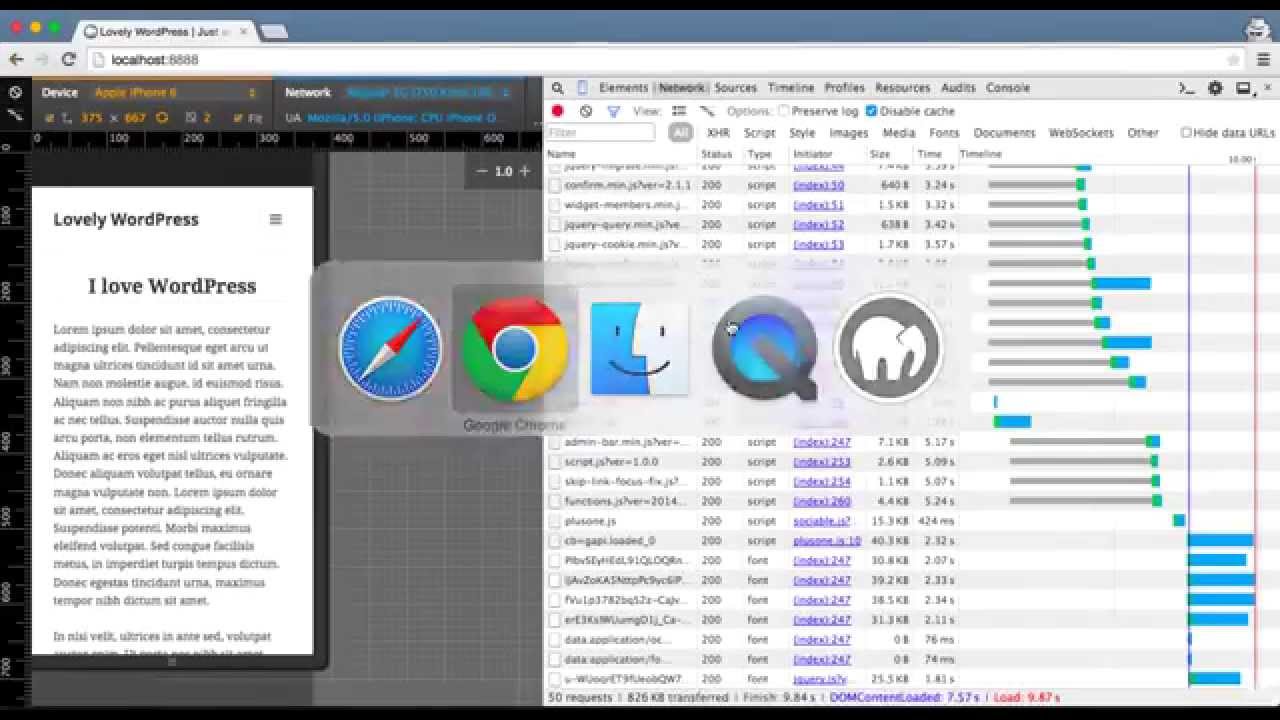
Task: Show the console drawer icon
Action: coord(1187,88)
